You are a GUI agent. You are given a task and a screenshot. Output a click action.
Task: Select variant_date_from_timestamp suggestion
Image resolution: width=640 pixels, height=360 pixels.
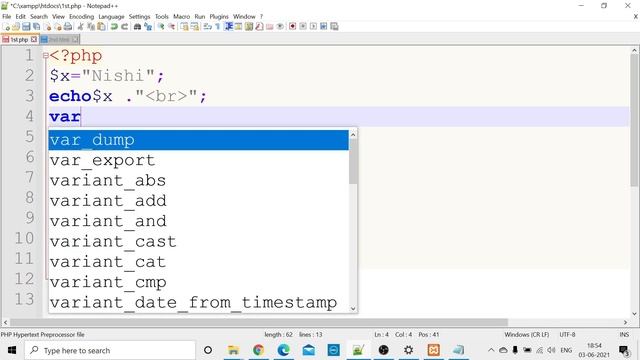[198, 302]
